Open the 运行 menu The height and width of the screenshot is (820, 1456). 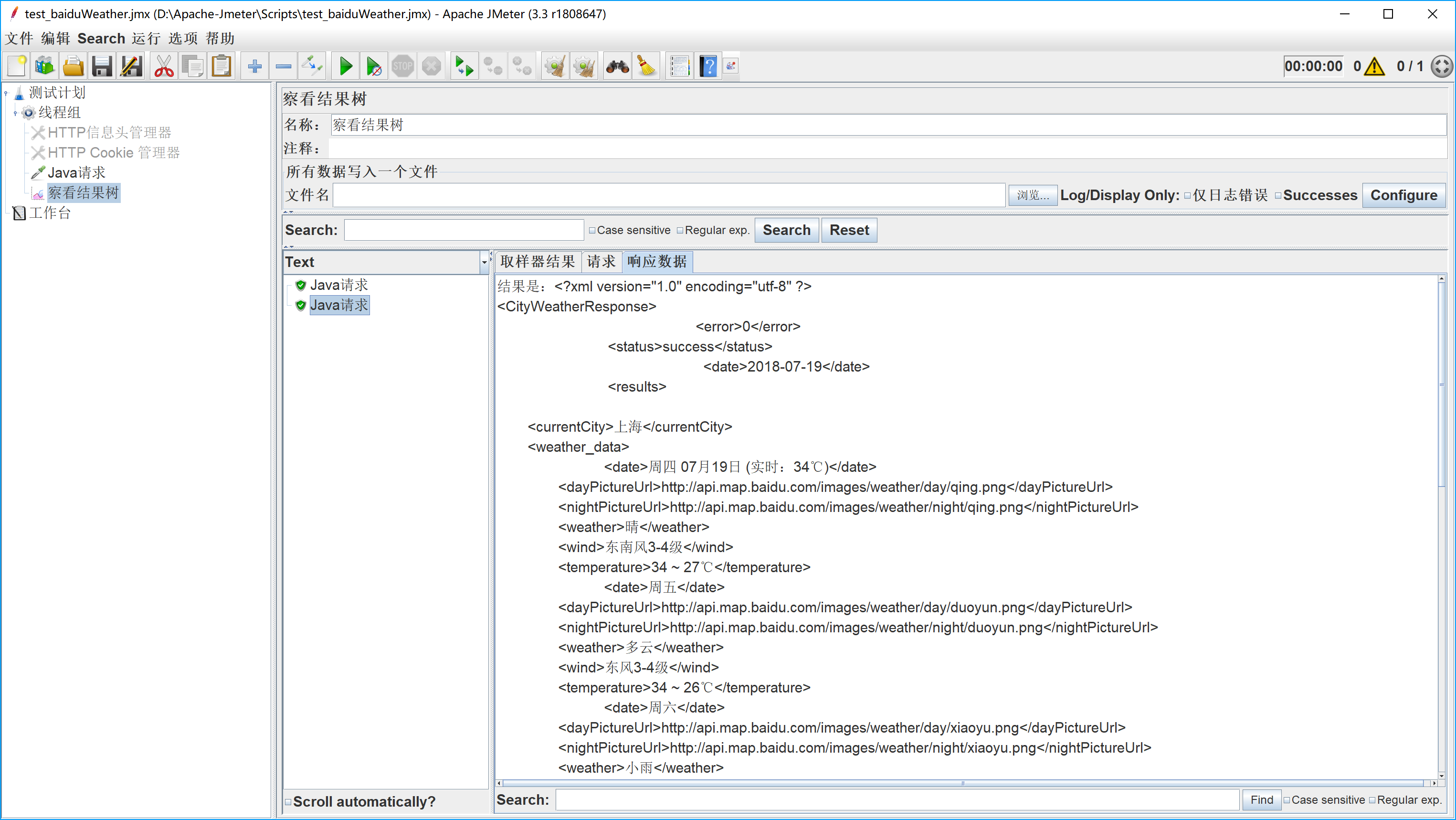(146, 39)
